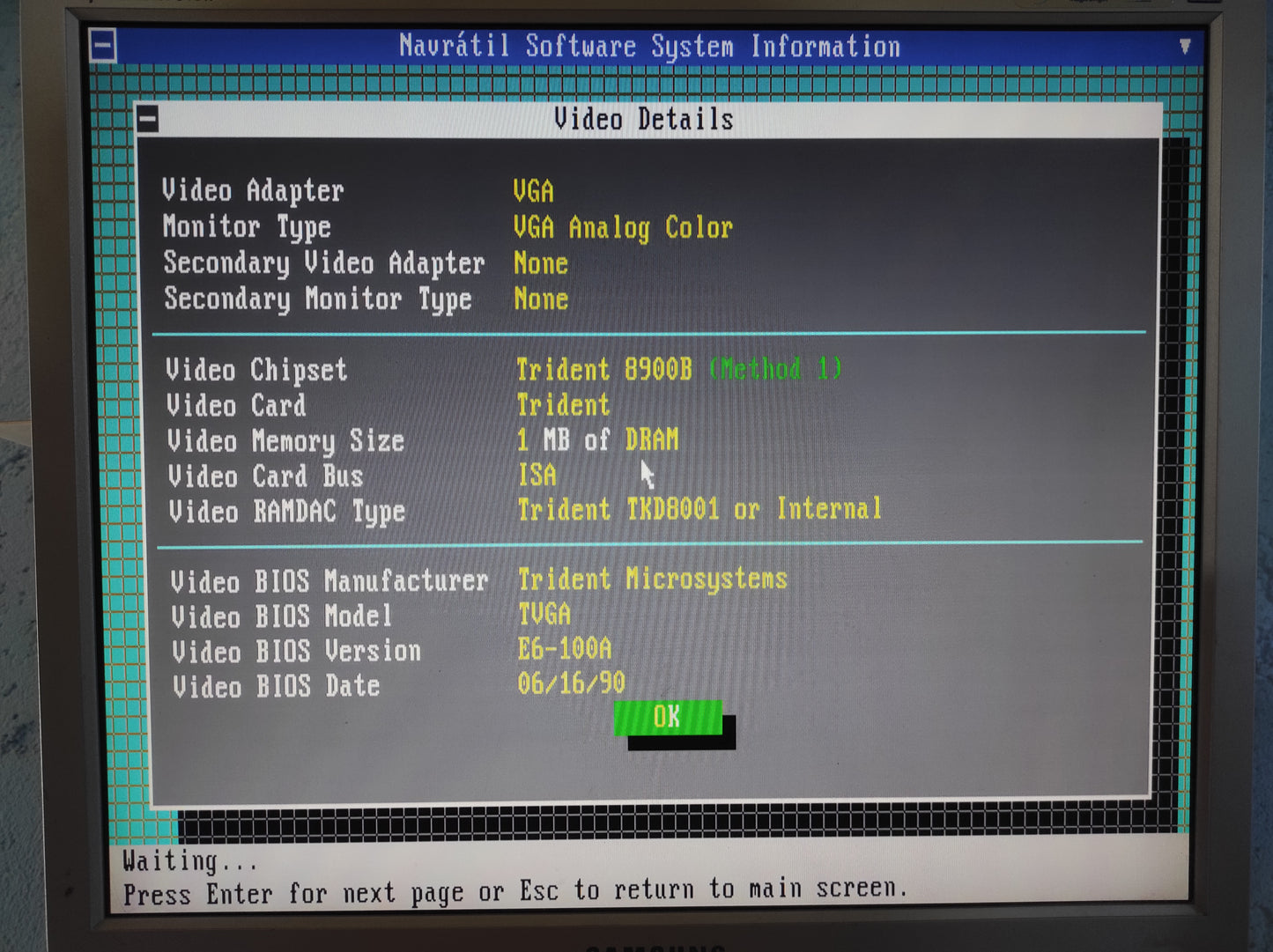Viewport: 1273px width, 952px height.
Task: Click the Press Enter status line text
Action: pos(514,891)
